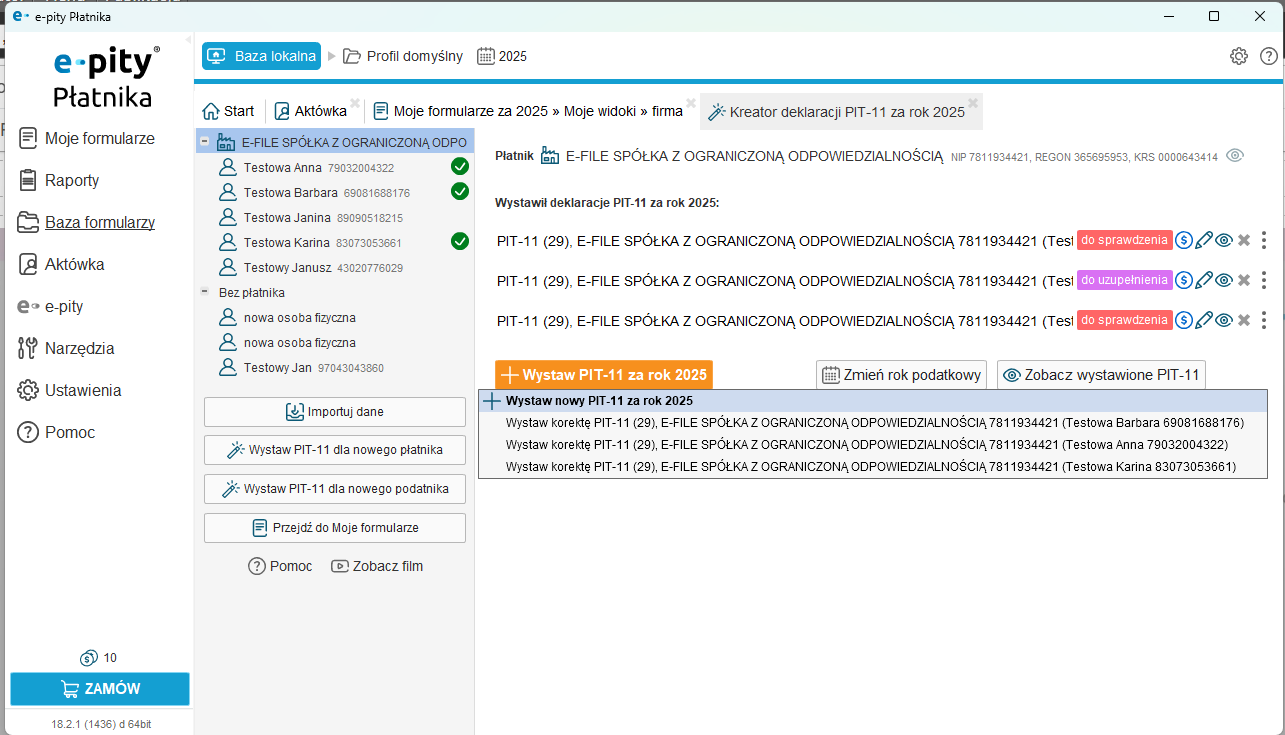Click the credits coin icon showing 10
Screen dimensions: 1285x735
(89, 658)
